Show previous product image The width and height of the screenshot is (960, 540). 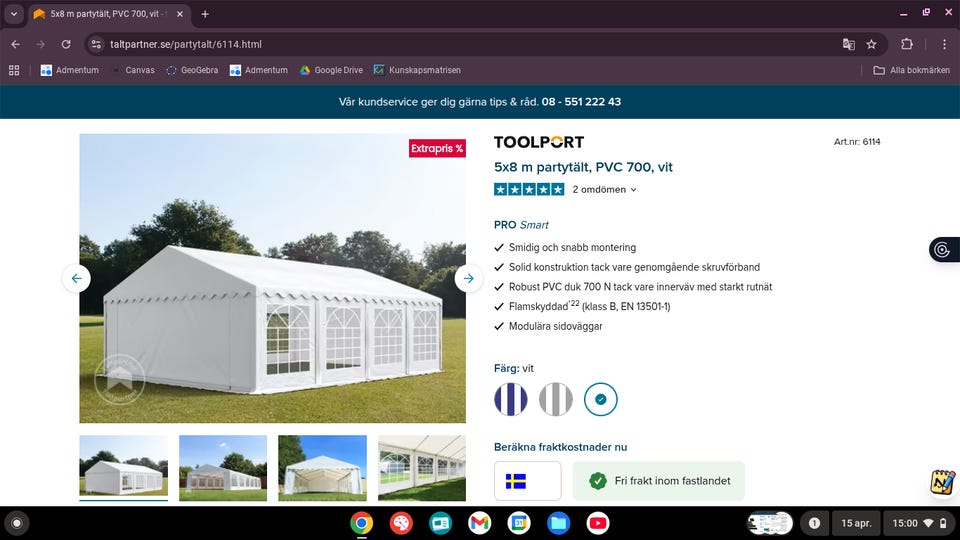[x=77, y=279]
